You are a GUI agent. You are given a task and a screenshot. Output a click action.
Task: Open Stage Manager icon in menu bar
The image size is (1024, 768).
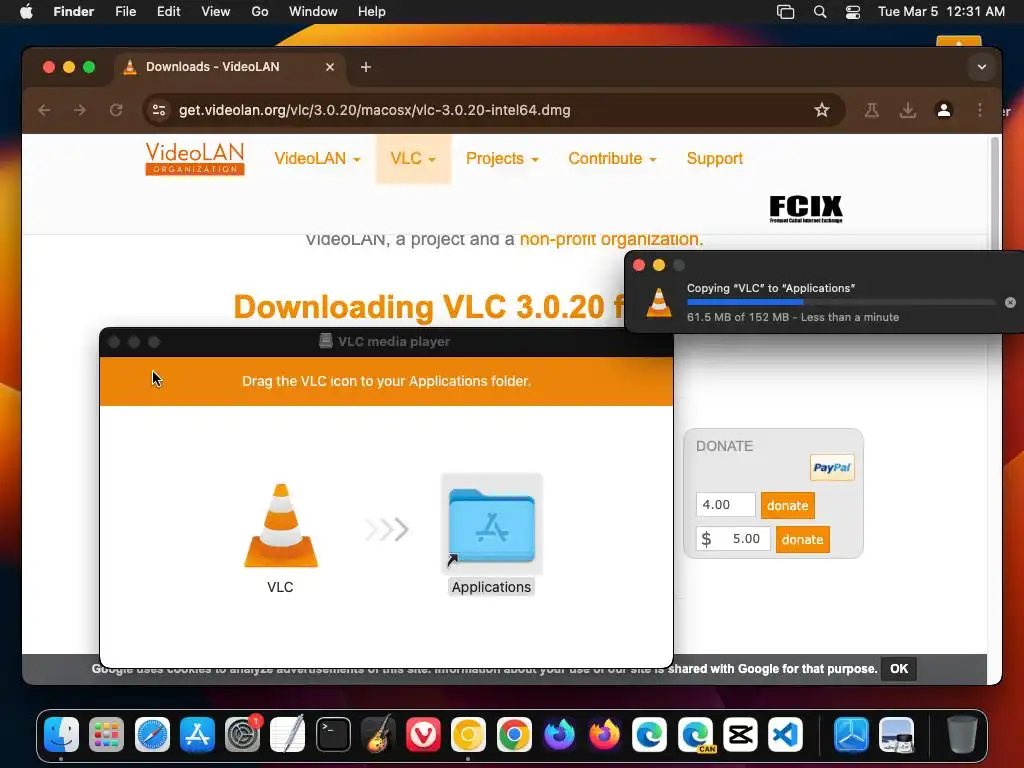tap(786, 12)
